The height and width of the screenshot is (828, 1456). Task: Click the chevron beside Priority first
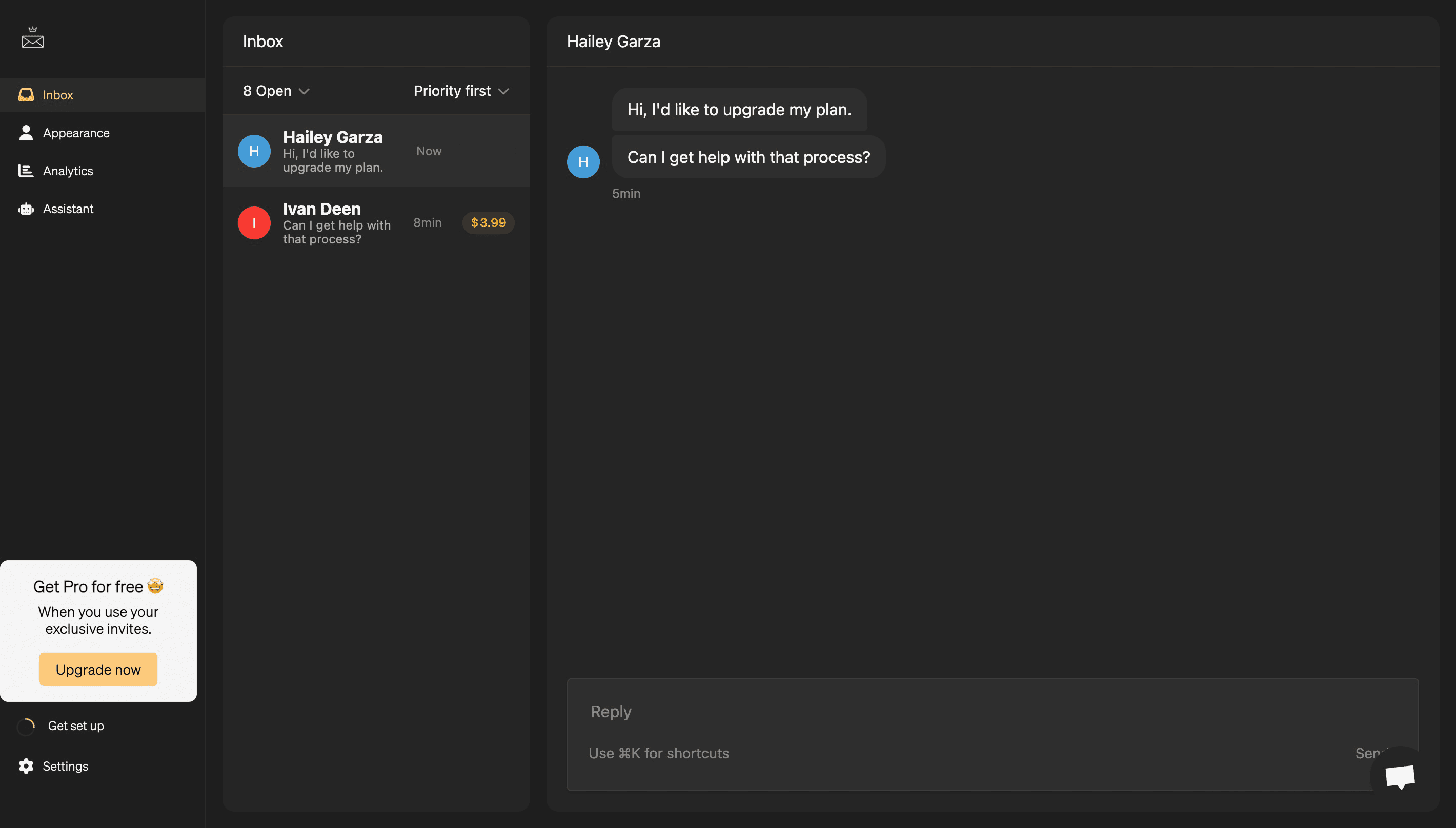click(x=503, y=91)
